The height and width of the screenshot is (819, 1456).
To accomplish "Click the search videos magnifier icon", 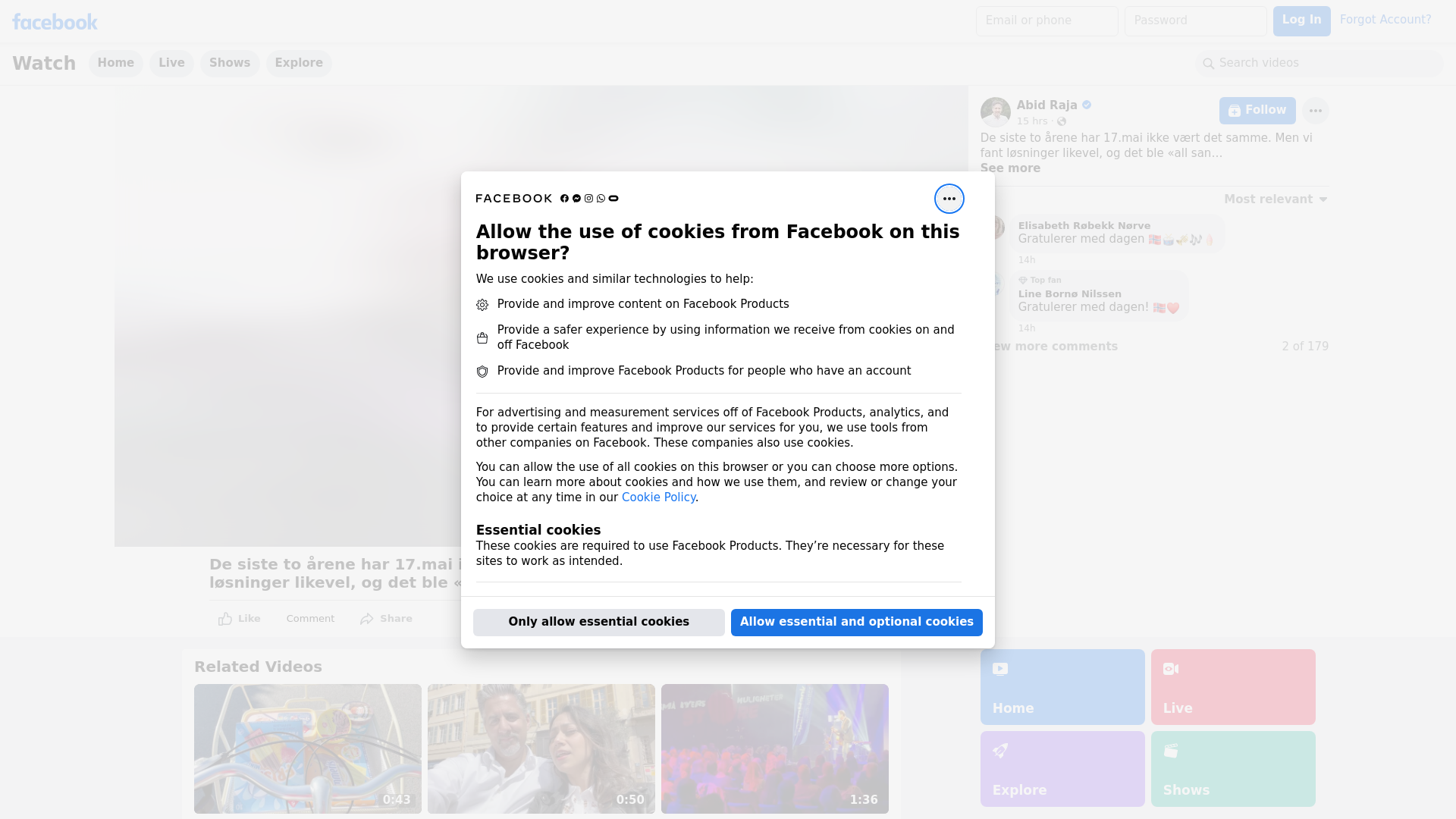I will [x=1209, y=64].
